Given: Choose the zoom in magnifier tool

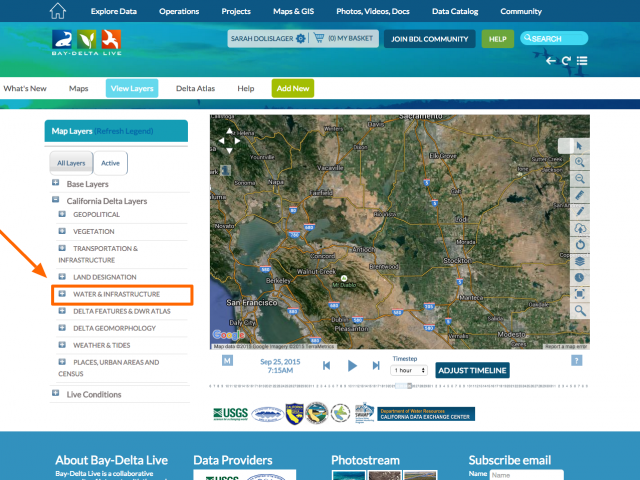Looking at the screenshot, I should pos(580,162).
